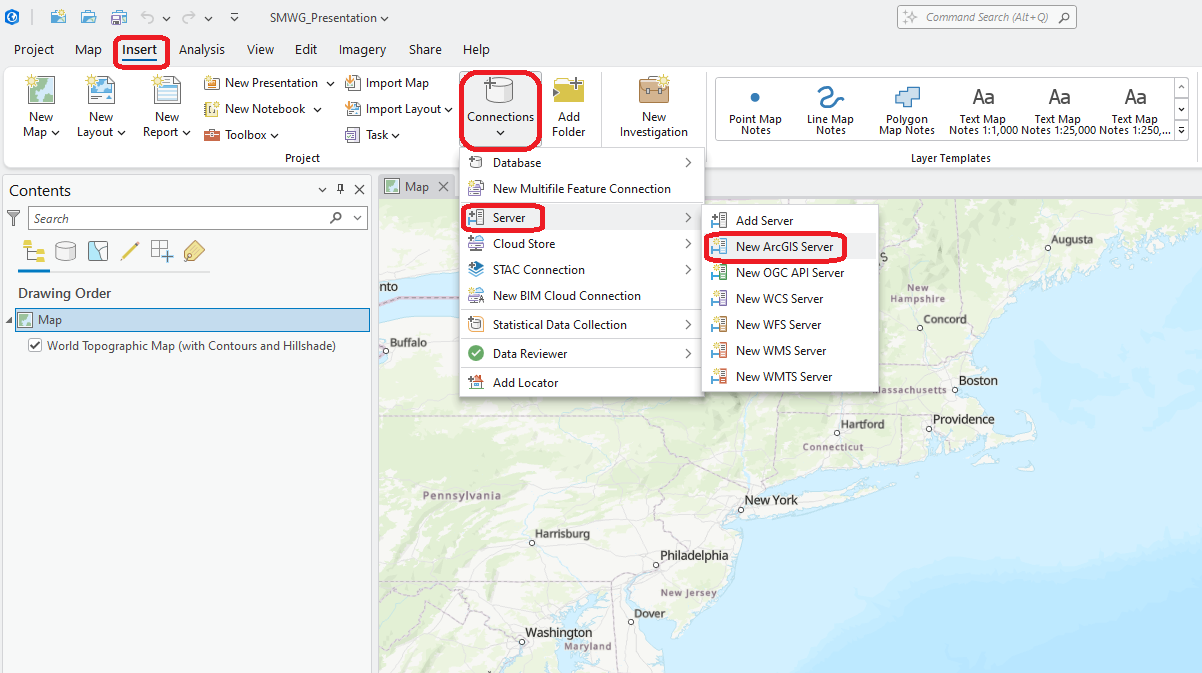Click New BIM Cloud Connection
Image resolution: width=1202 pixels, height=673 pixels.
581,296
